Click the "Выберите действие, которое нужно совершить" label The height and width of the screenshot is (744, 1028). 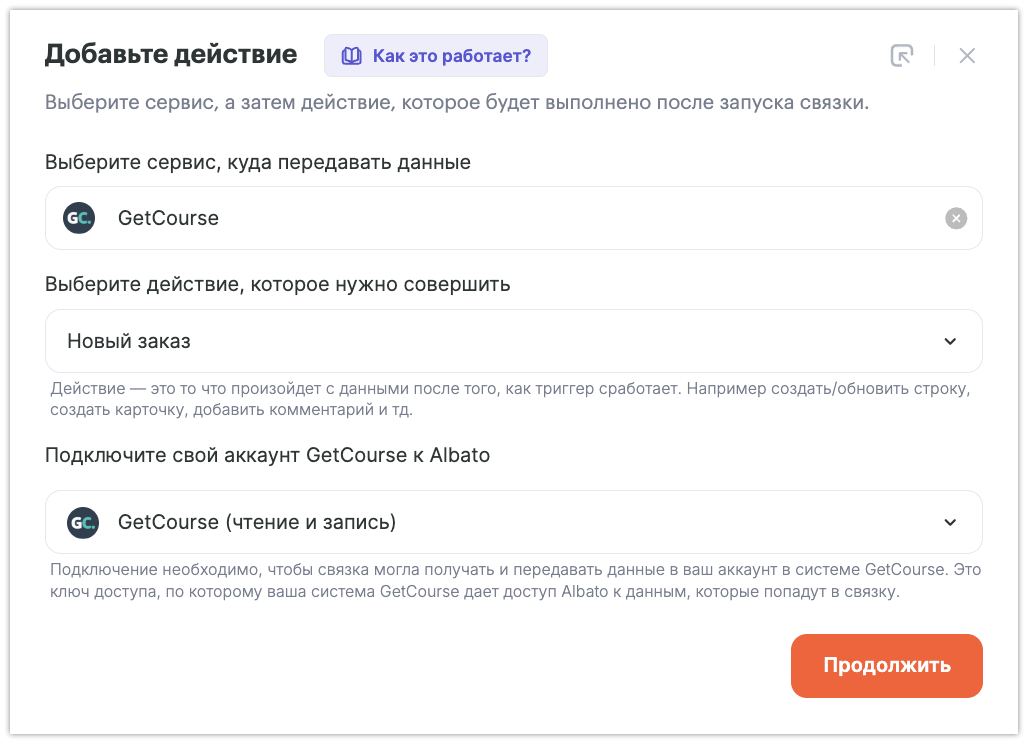[278, 284]
